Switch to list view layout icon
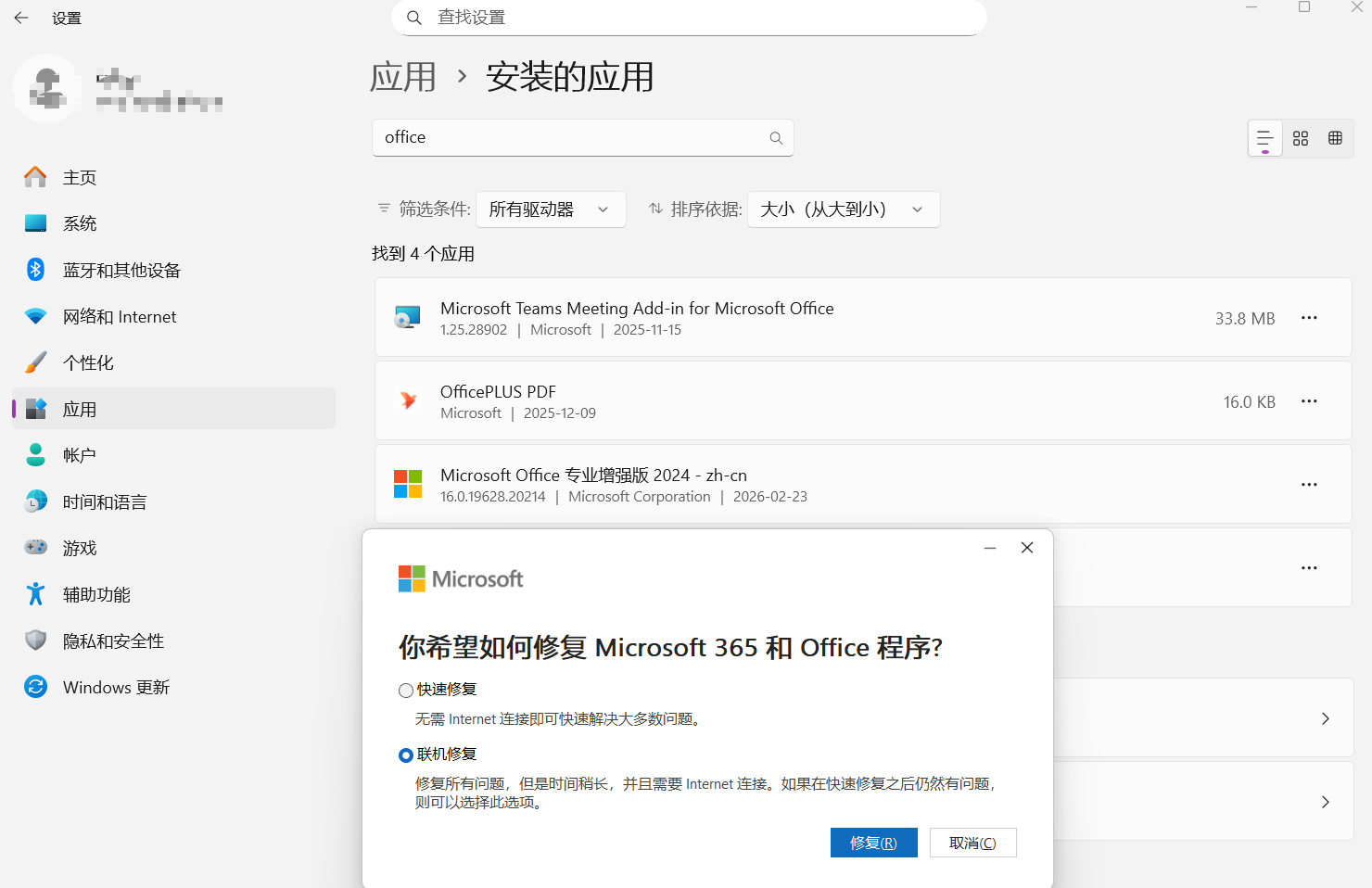 tap(1265, 138)
